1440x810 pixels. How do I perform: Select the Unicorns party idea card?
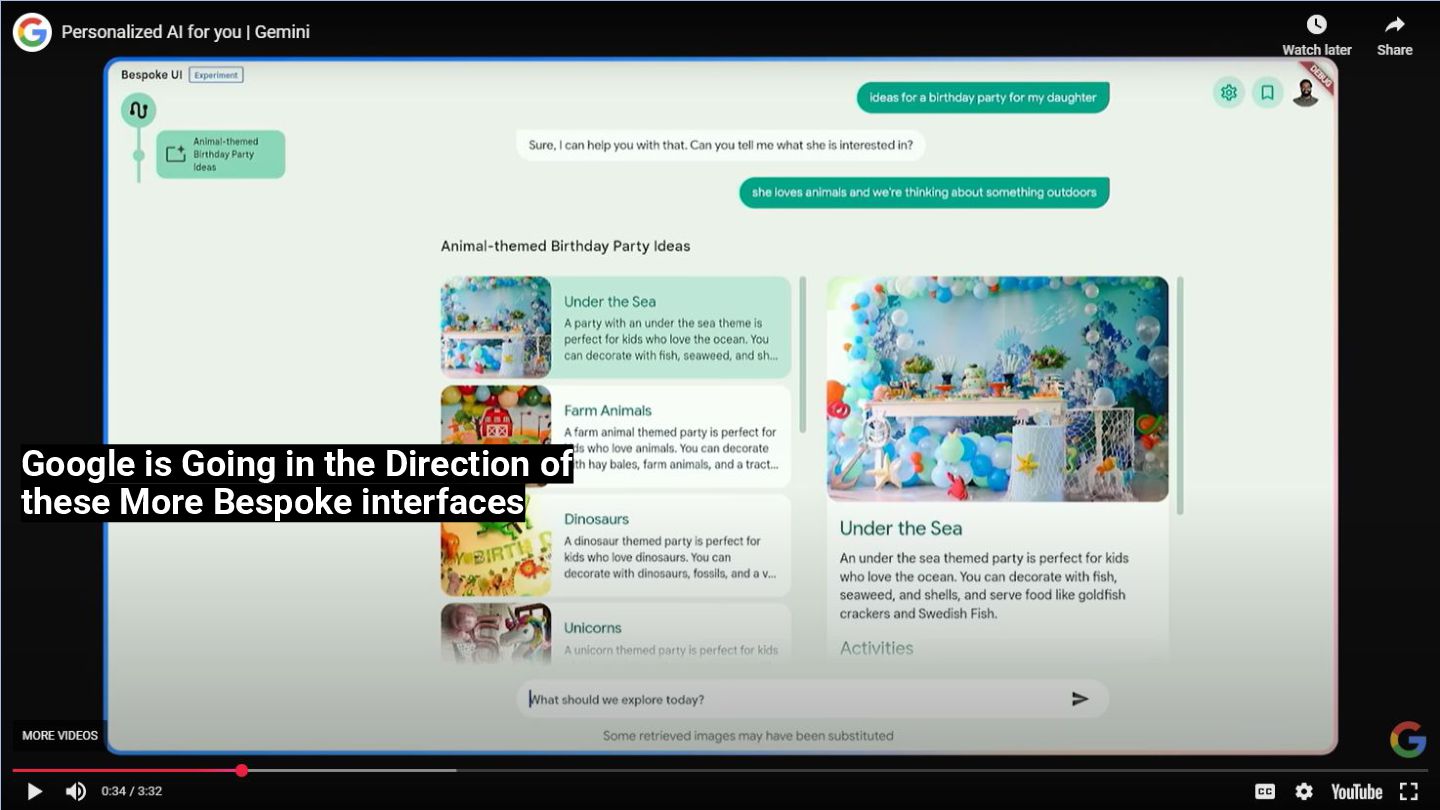pos(615,634)
